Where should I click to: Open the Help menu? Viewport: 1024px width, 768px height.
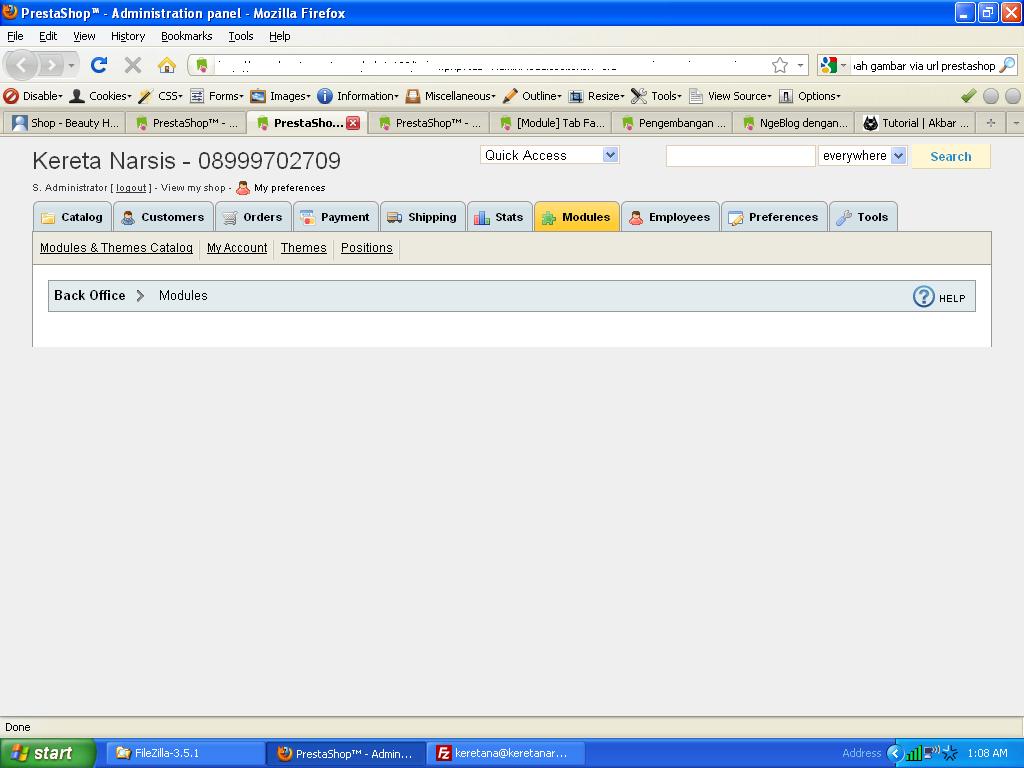pyautogui.click(x=280, y=36)
